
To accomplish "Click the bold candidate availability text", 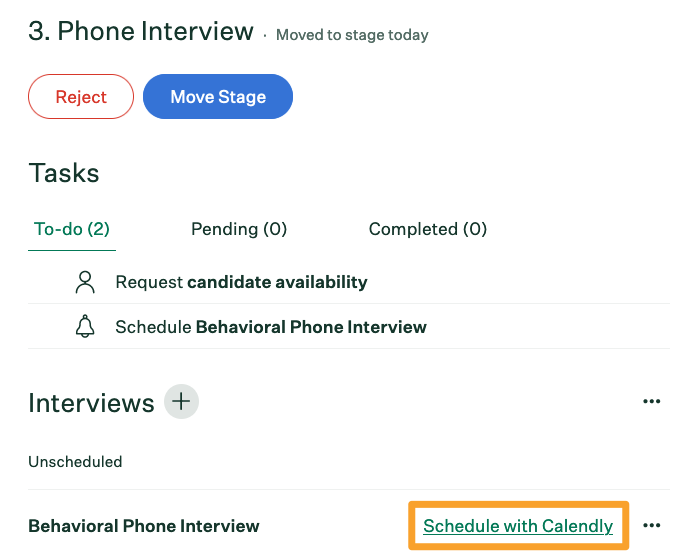I will point(277,282).
